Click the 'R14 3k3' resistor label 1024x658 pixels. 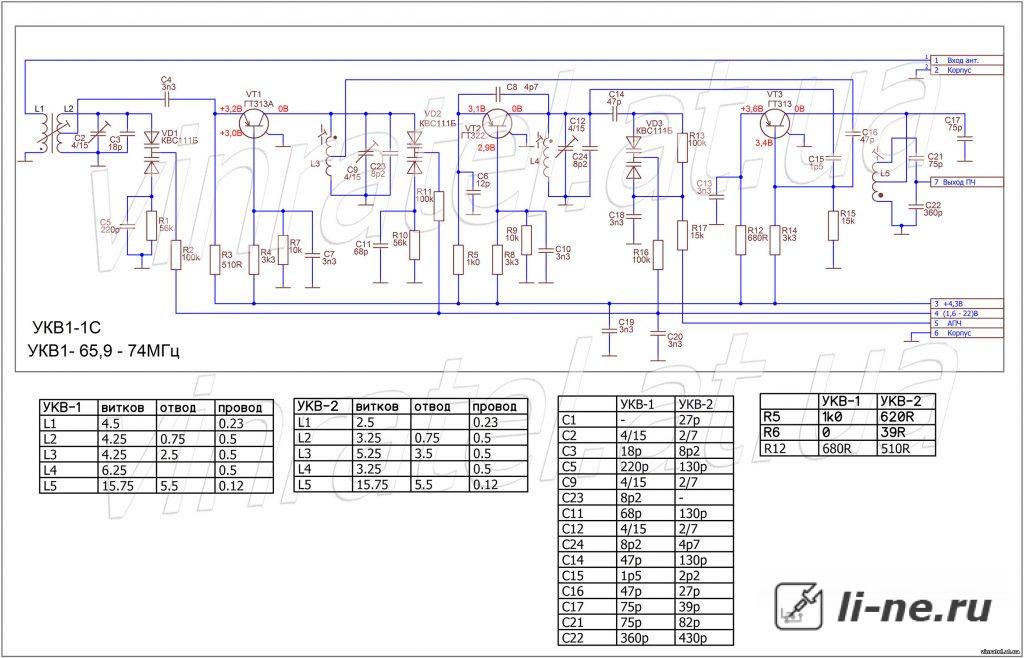tap(790, 234)
